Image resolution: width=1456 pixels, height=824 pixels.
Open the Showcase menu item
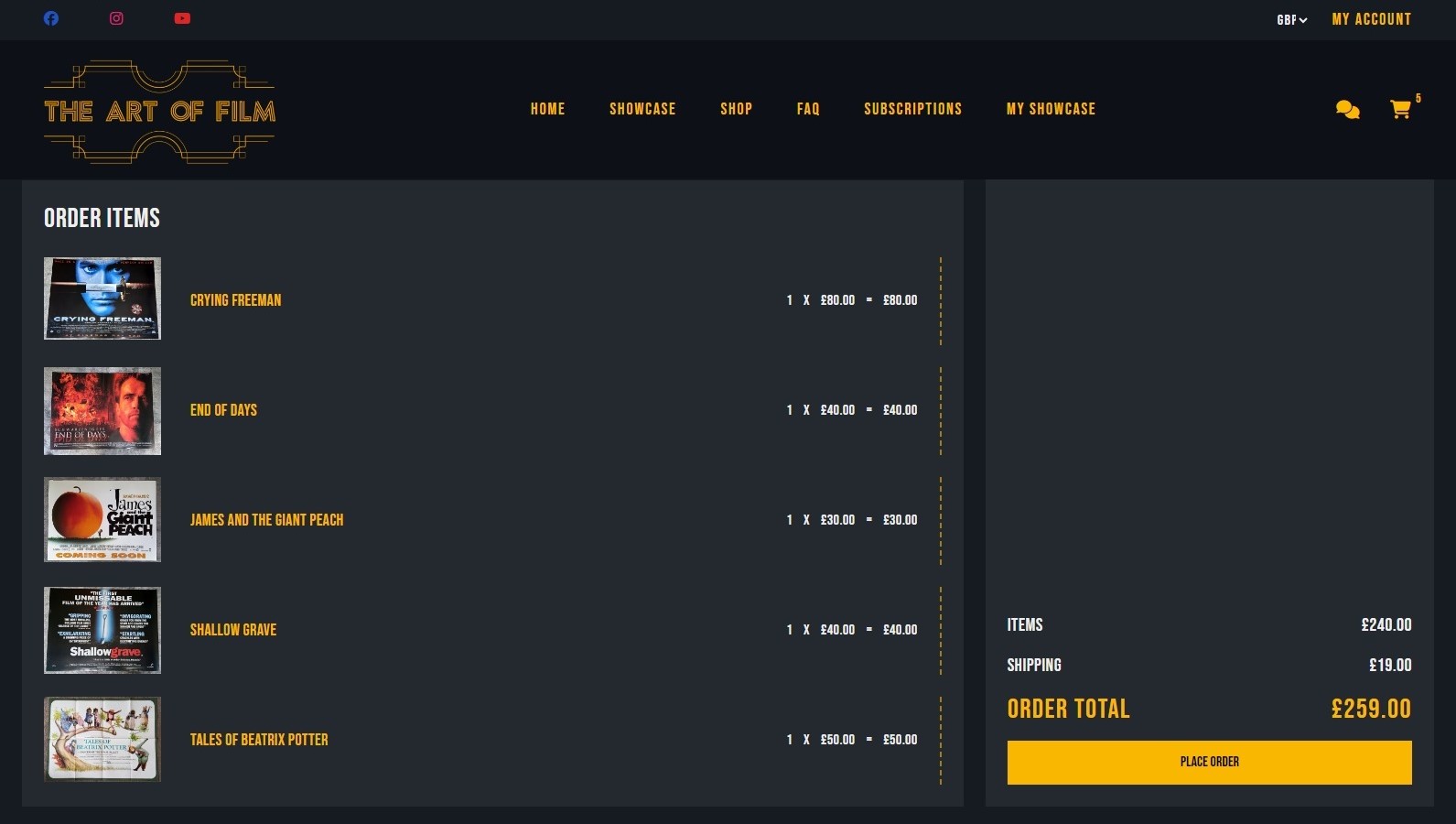click(x=642, y=109)
